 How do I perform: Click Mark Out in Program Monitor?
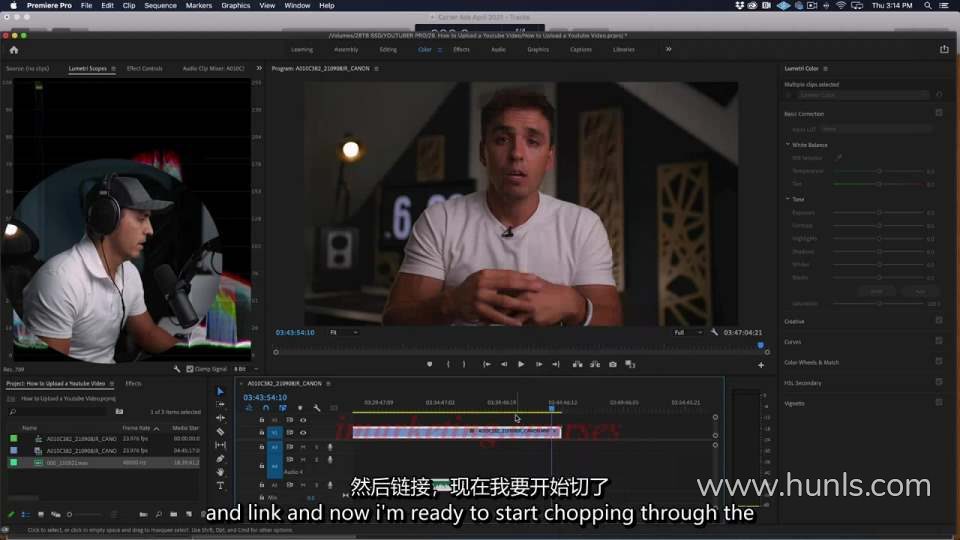click(x=464, y=364)
